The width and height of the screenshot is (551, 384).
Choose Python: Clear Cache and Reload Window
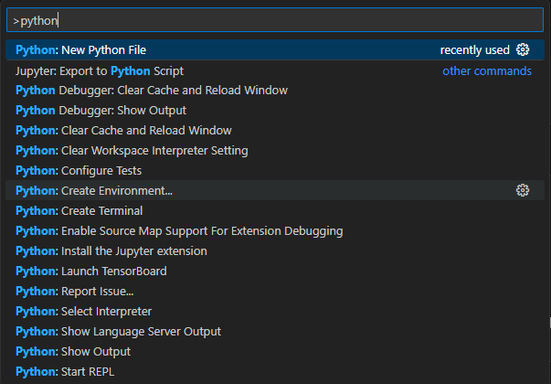275,130
